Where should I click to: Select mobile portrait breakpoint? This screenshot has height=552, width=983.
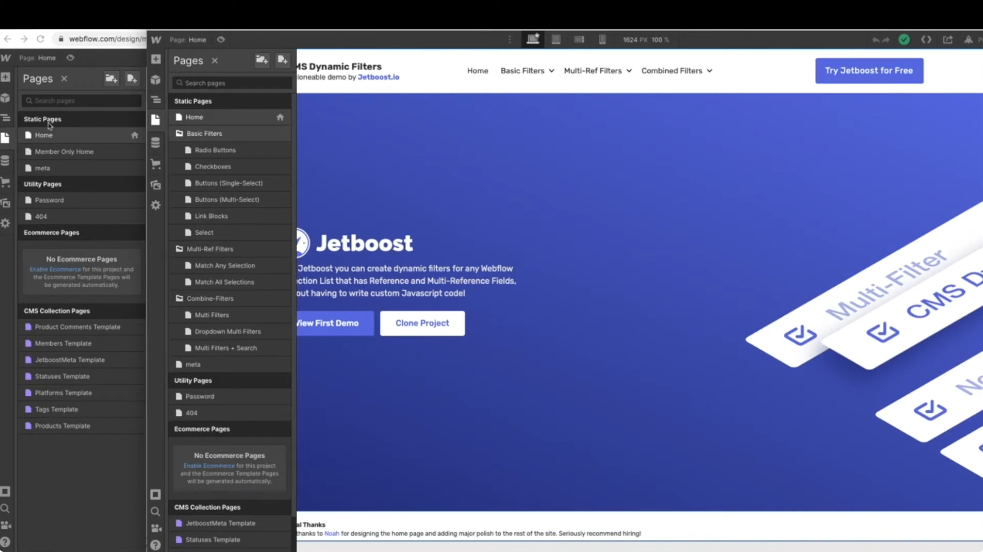click(602, 39)
